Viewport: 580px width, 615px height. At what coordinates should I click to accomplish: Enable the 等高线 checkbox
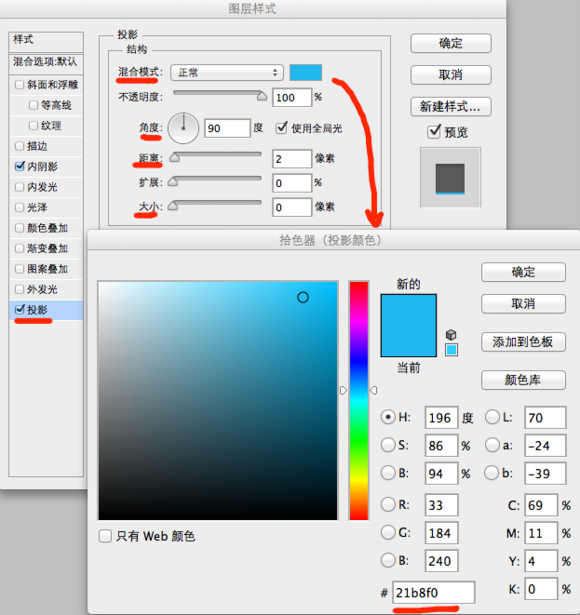[33, 105]
